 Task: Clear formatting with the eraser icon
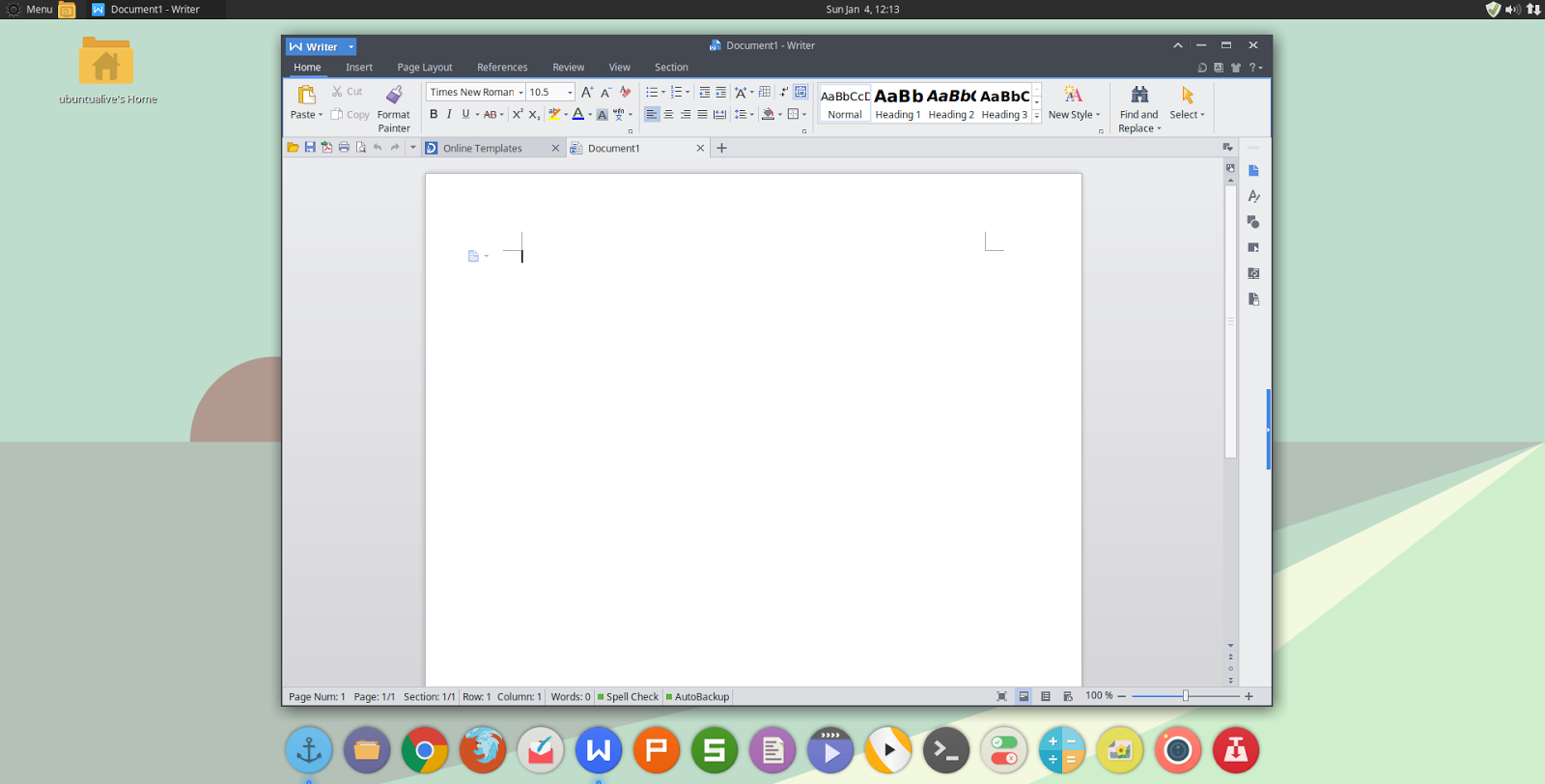click(625, 93)
